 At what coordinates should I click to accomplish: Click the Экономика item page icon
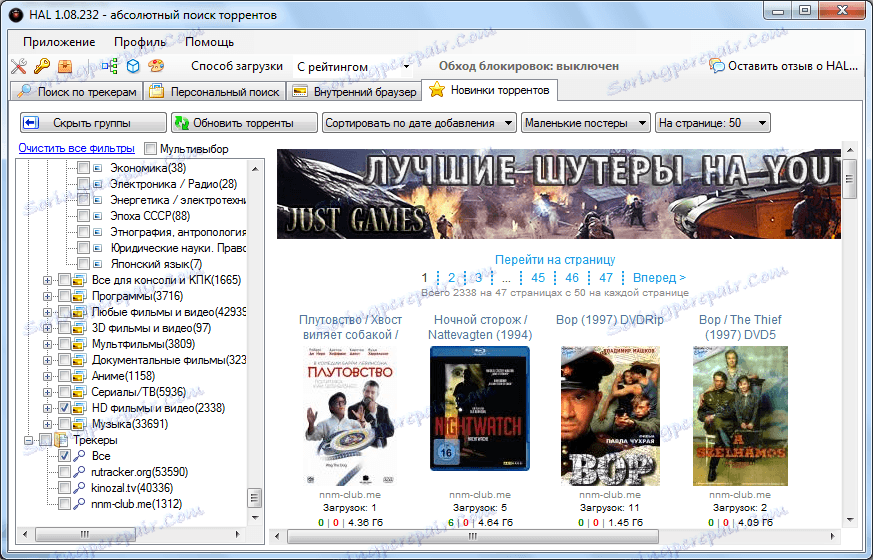pos(97,168)
